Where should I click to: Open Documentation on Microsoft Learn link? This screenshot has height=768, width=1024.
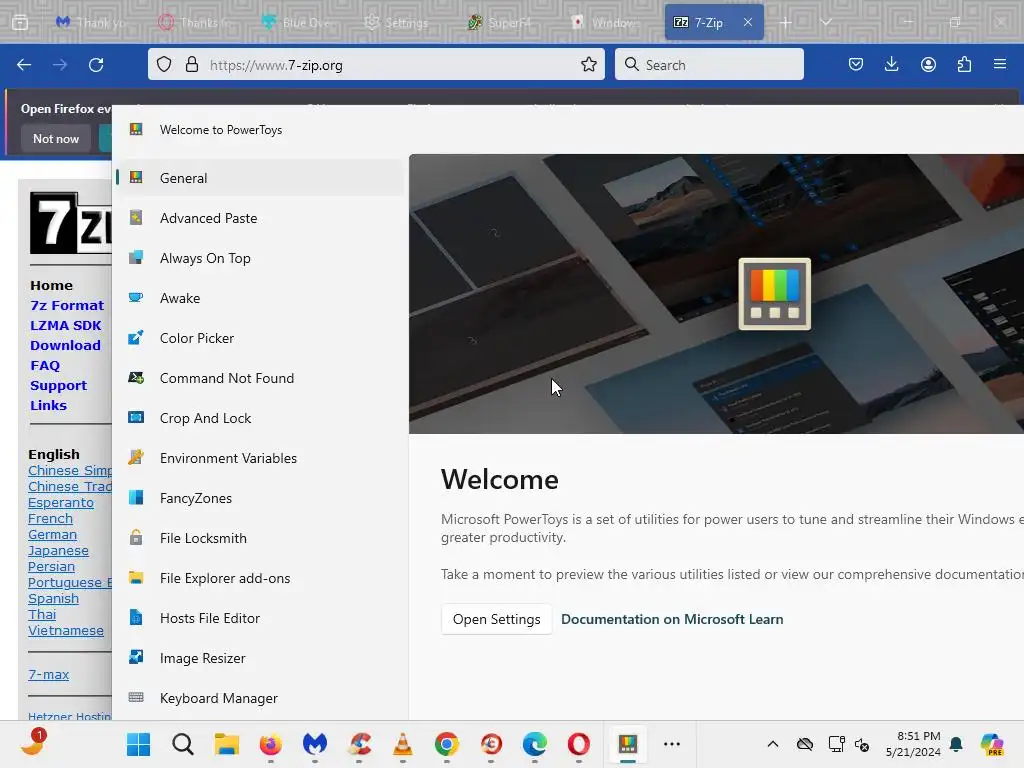pos(672,619)
